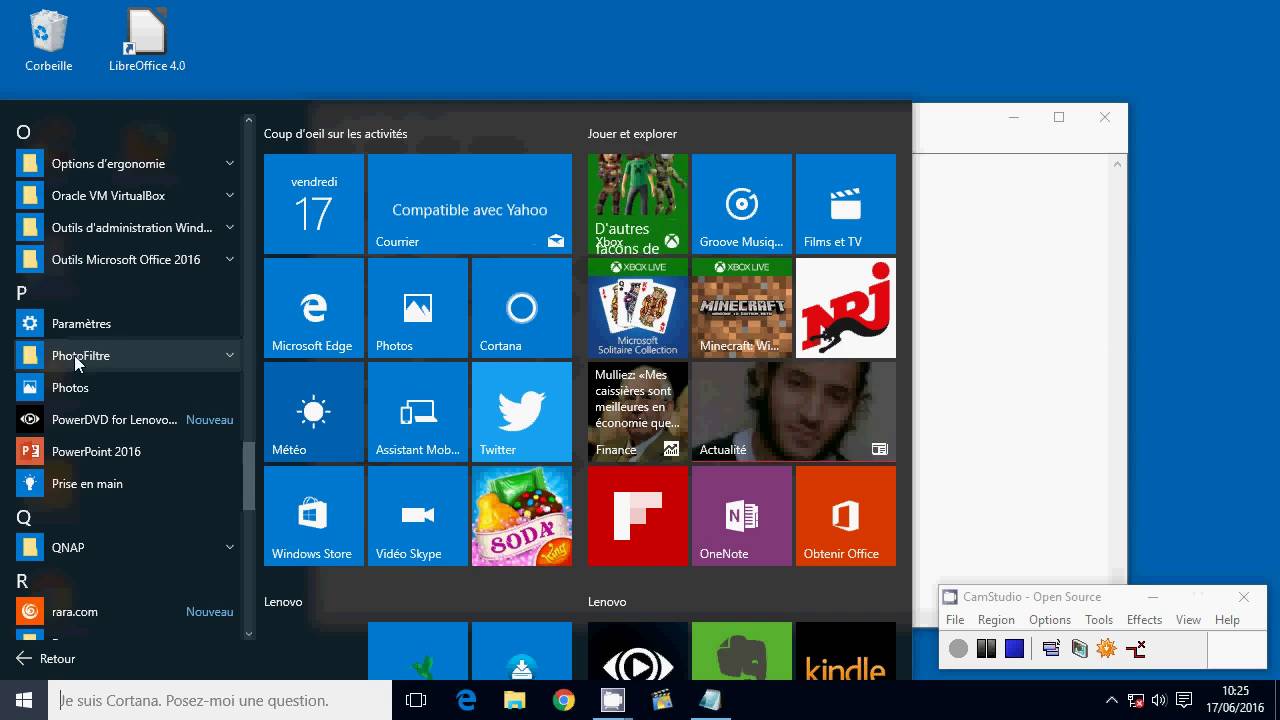Open the Microsoft Solitaire Collection tile
The width and height of the screenshot is (1280, 720).
(x=638, y=308)
